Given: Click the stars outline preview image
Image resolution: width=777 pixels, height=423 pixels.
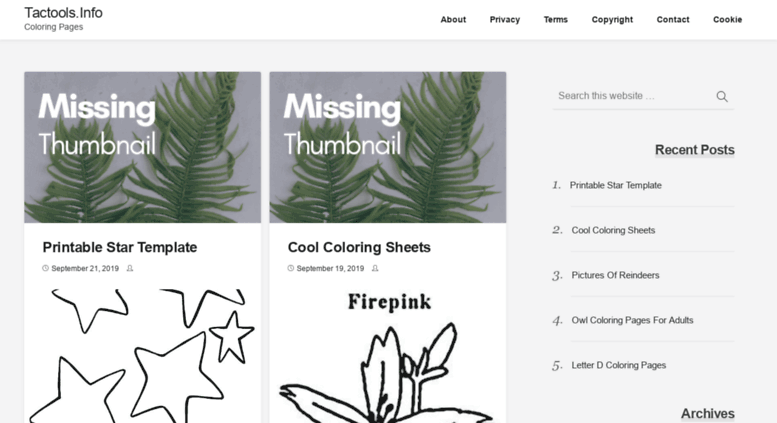Looking at the screenshot, I should (143, 356).
